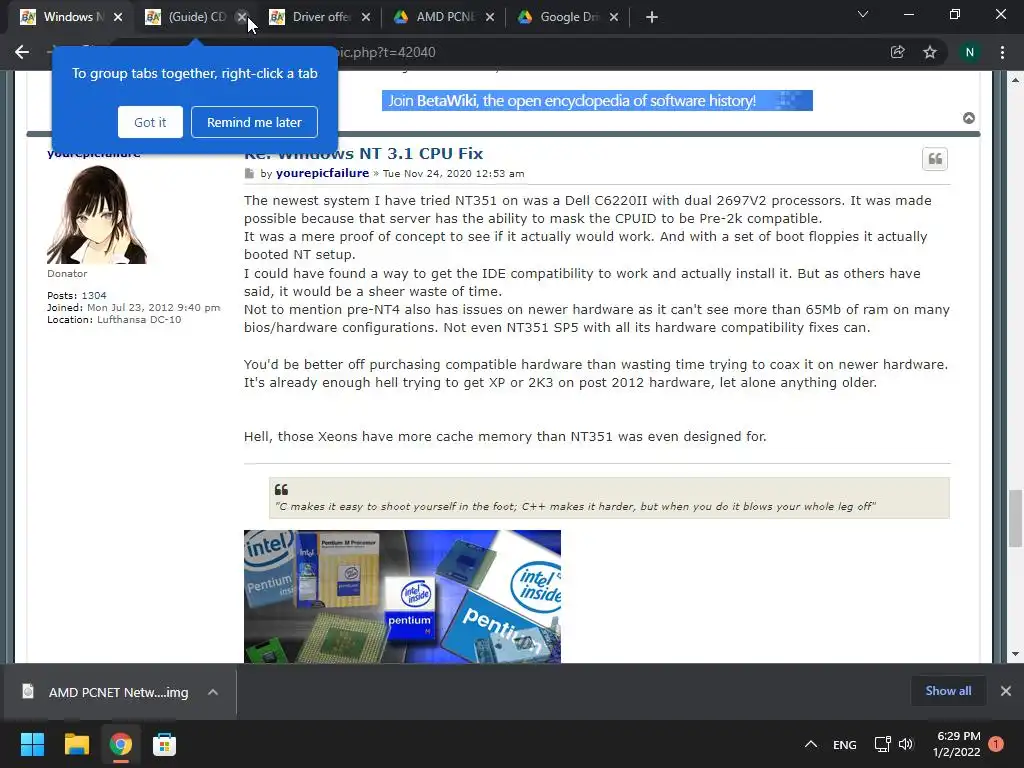Viewport: 1024px width, 768px height.
Task: Open yourepicfailure profile from byline
Action: coord(322,173)
